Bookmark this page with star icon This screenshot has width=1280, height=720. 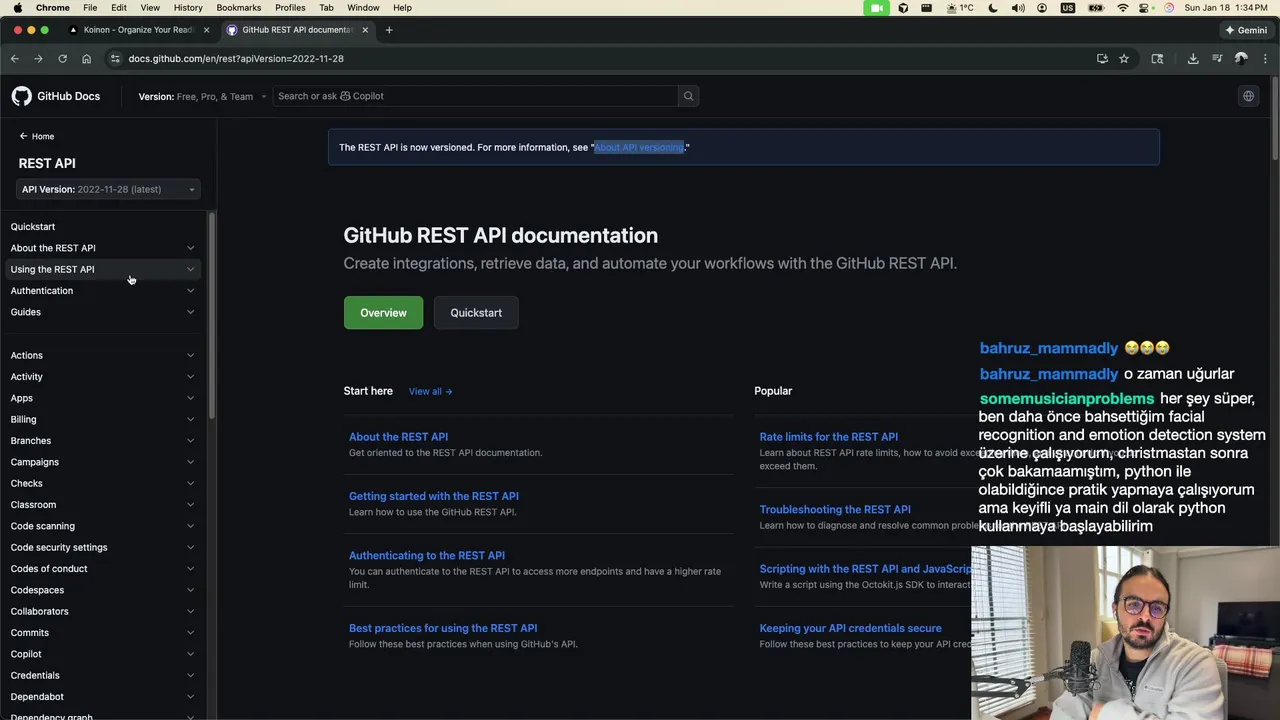[1124, 59]
